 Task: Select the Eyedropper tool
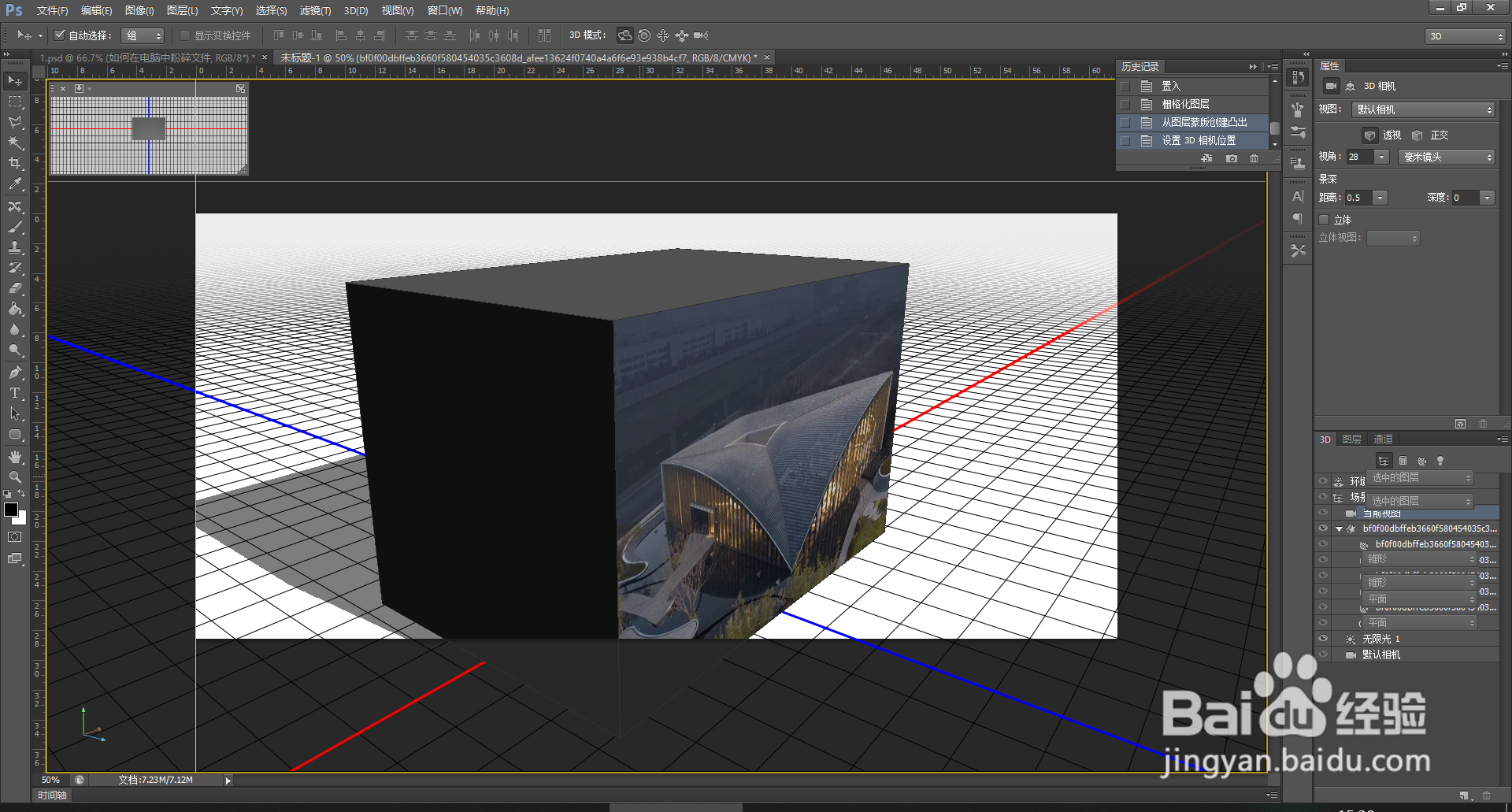(15, 184)
